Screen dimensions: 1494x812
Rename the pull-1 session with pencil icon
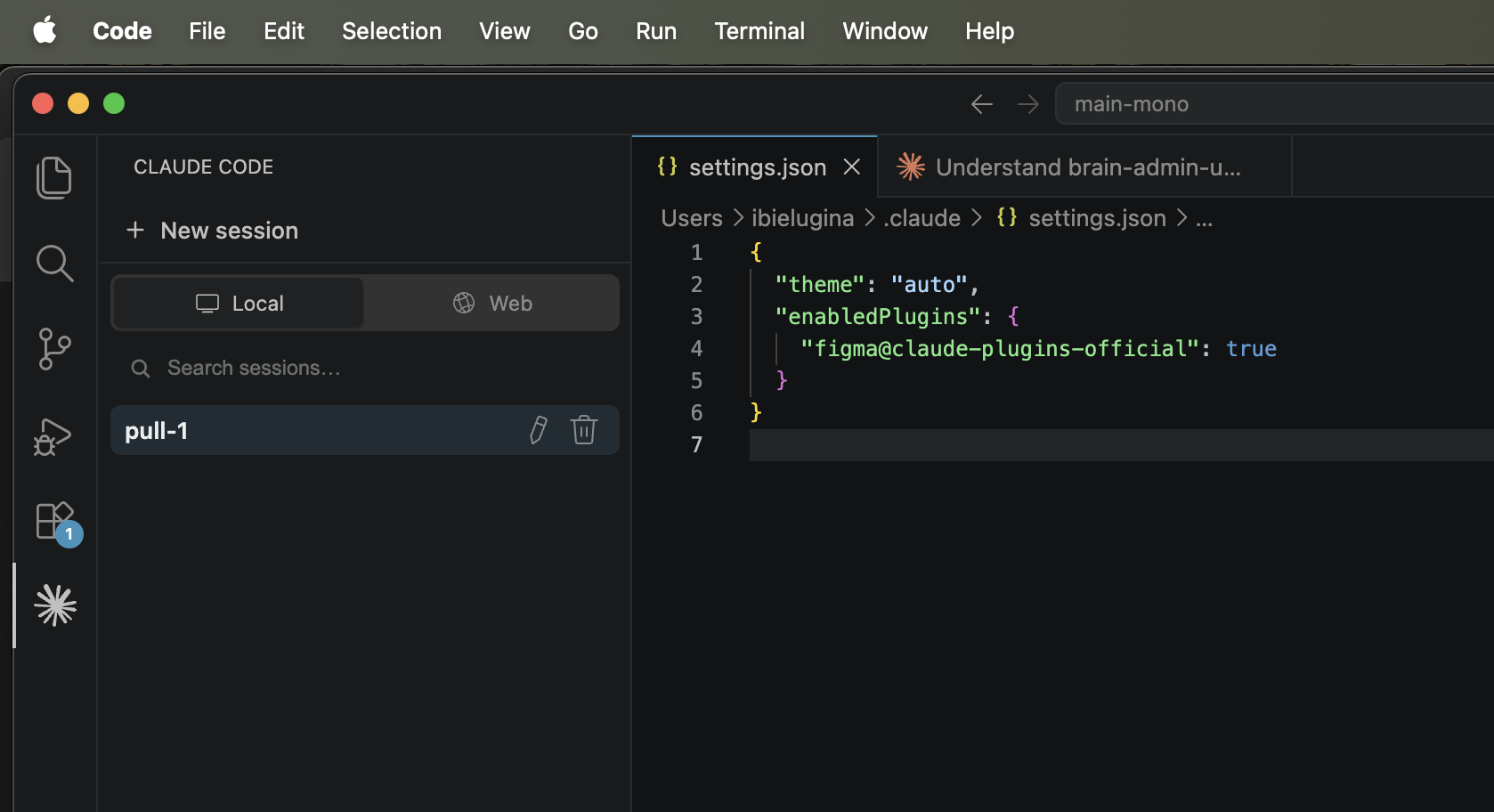coord(538,430)
